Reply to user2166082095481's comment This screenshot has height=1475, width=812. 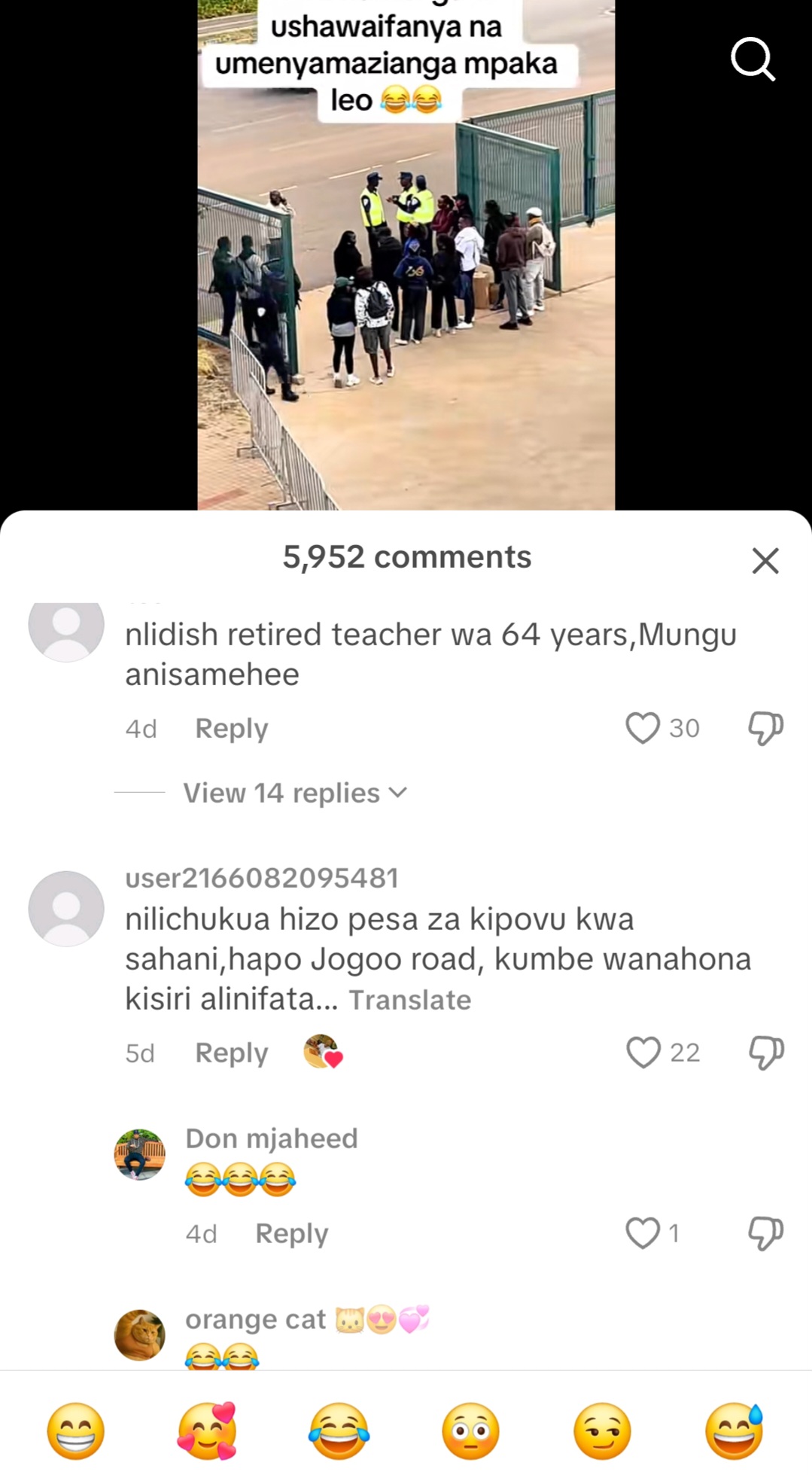click(232, 1053)
